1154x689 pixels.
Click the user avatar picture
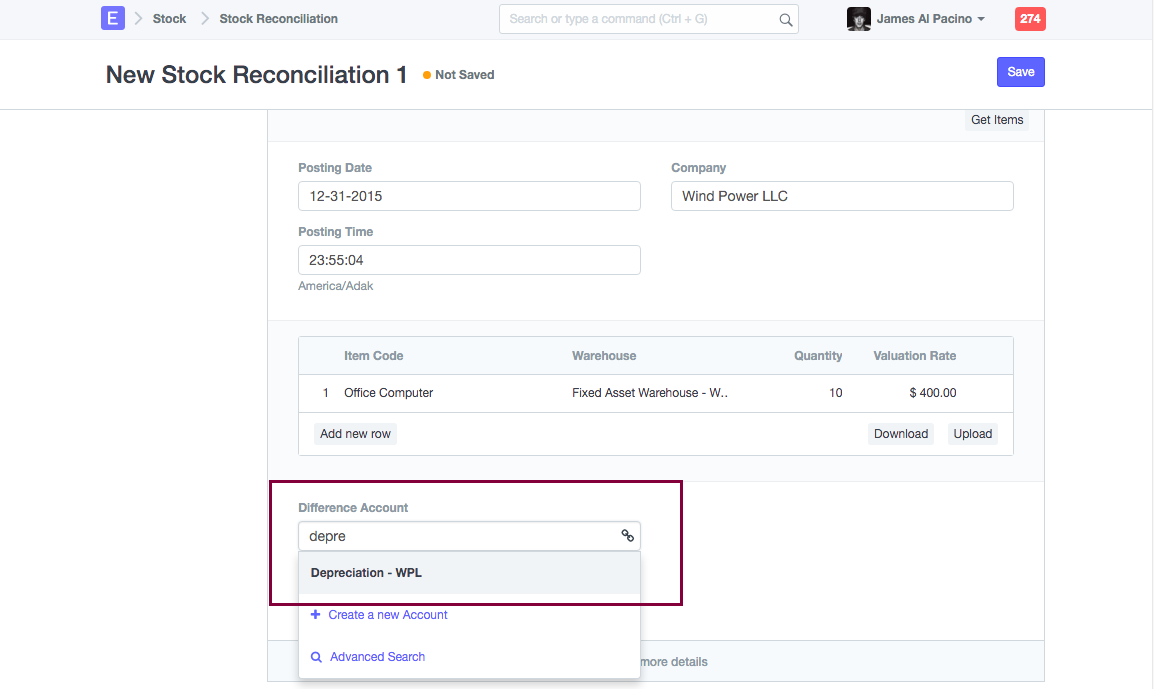point(858,19)
